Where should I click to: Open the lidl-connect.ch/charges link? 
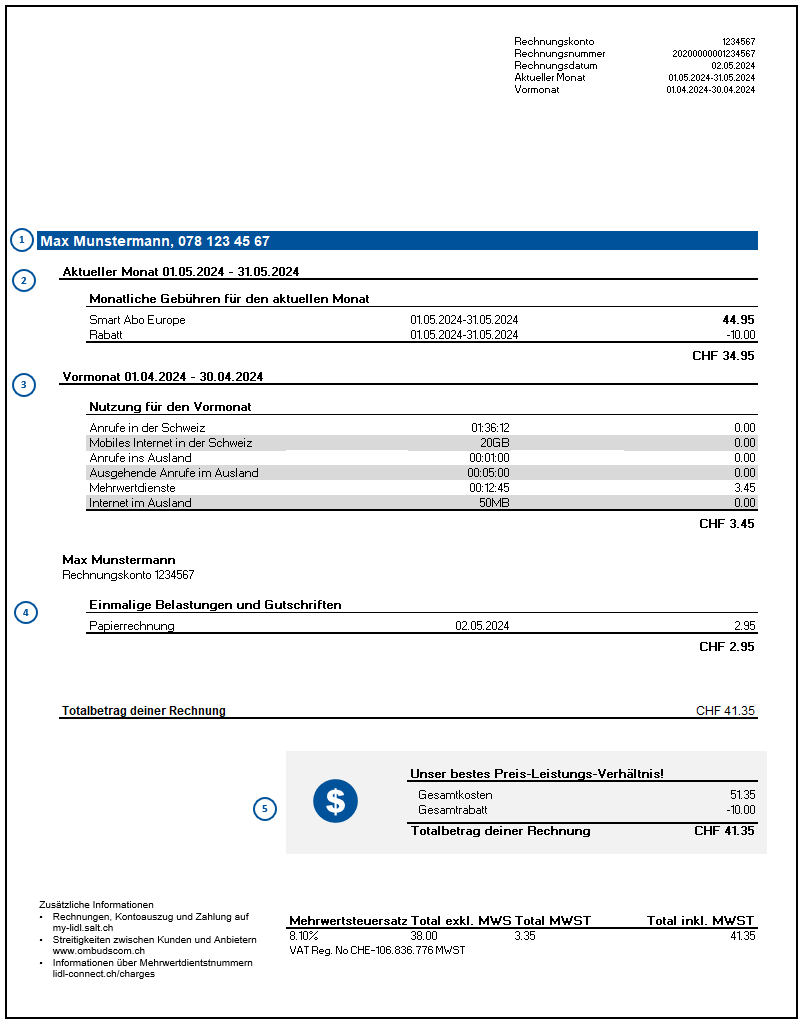click(x=104, y=974)
